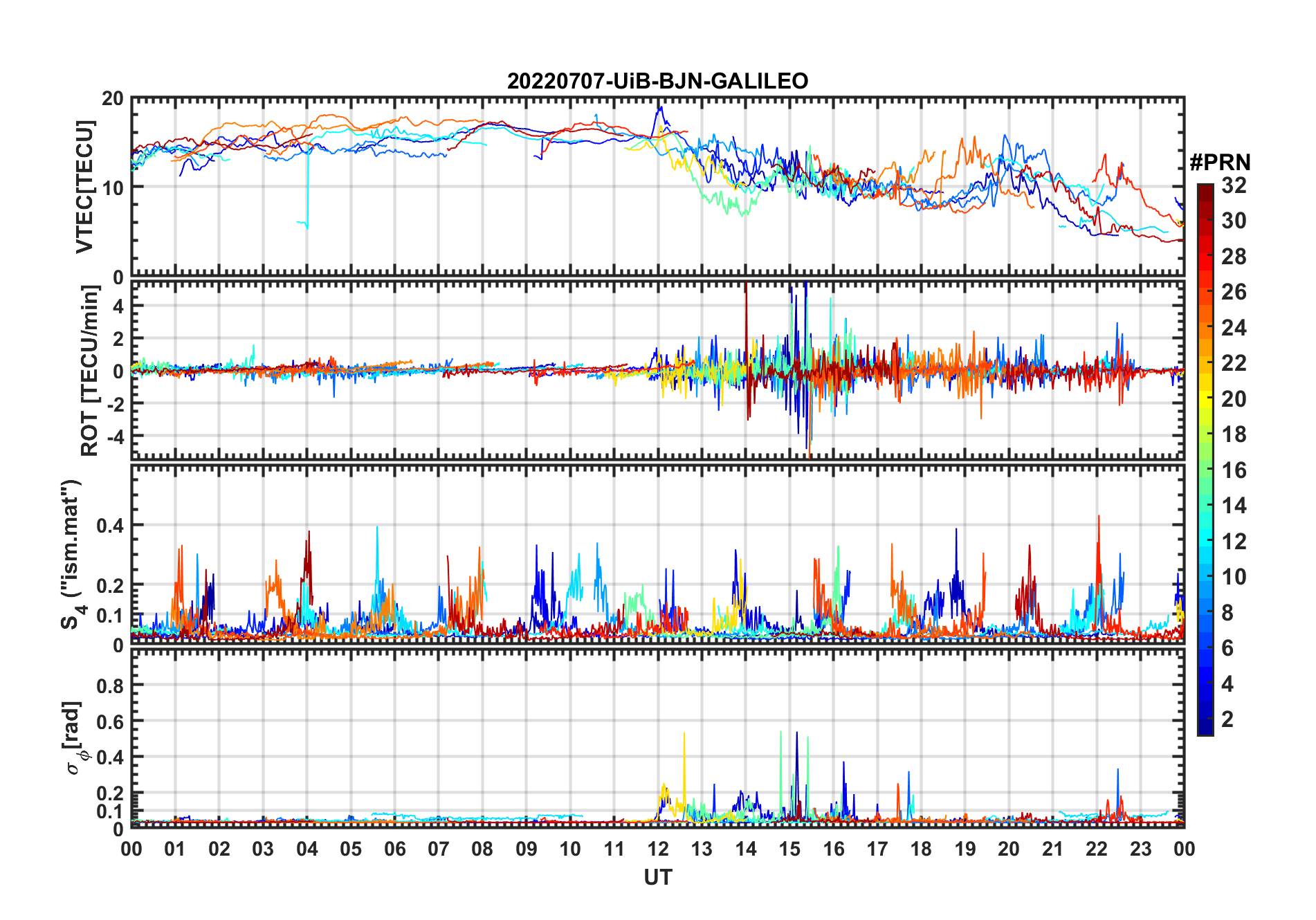This screenshot has width=1316, height=920.
Task: Click the S4 y-axis tick label 0.4
Action: tap(111, 526)
